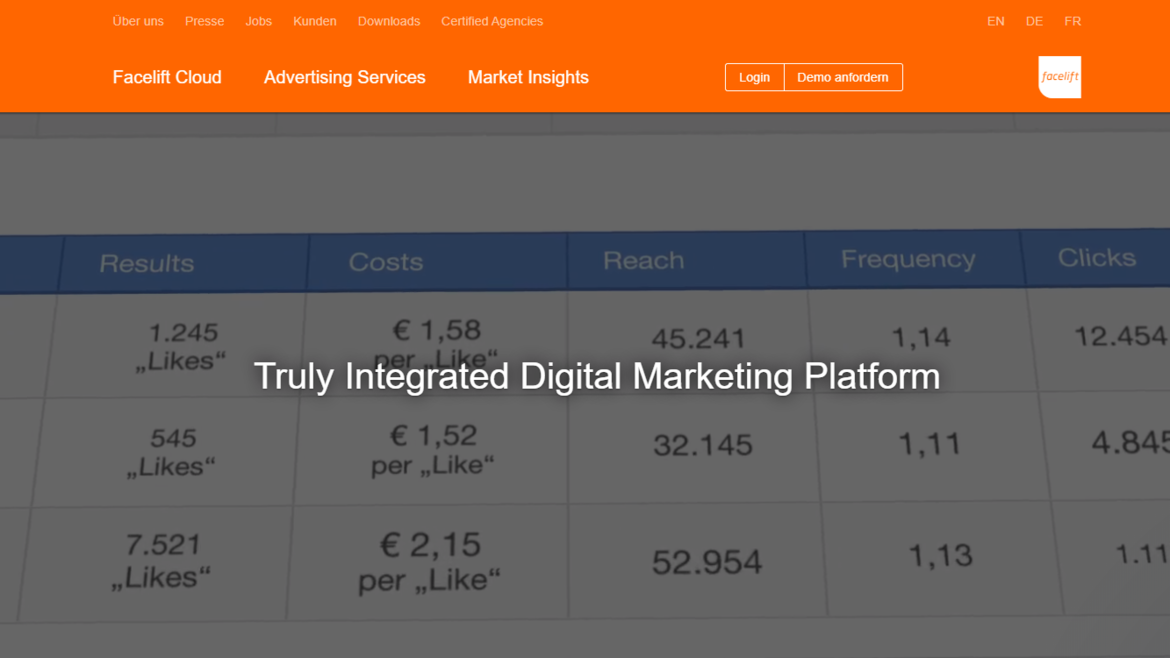Click the Costs column header
This screenshot has width=1170, height=658.
(386, 262)
